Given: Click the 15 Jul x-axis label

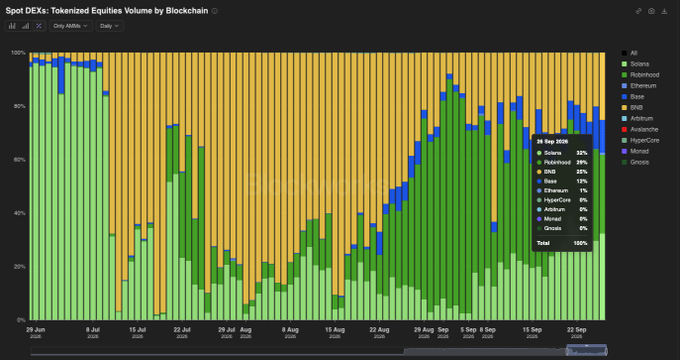Looking at the screenshot, I should pyautogui.click(x=137, y=330).
